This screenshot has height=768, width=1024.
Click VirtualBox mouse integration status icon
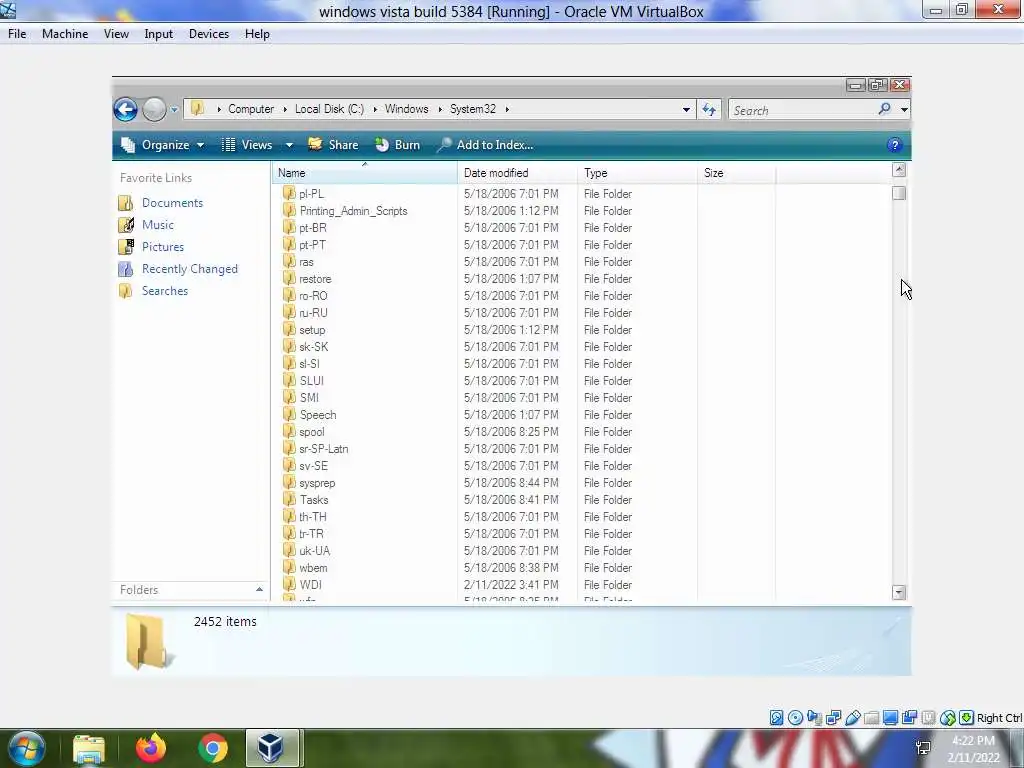[x=948, y=718]
